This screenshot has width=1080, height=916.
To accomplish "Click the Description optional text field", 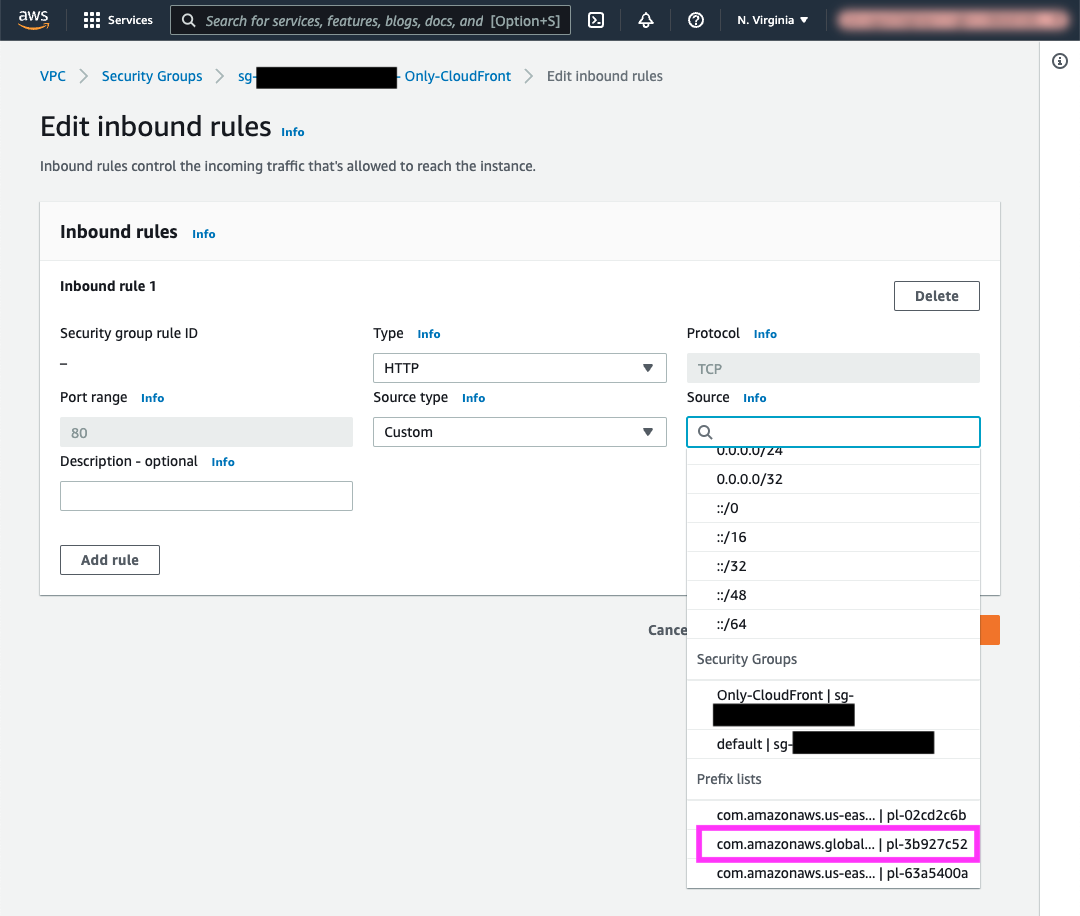I will [x=206, y=496].
